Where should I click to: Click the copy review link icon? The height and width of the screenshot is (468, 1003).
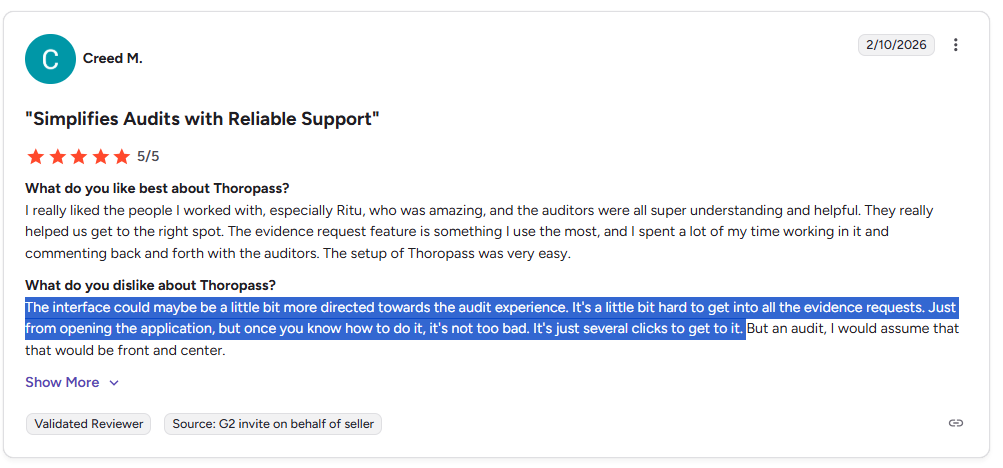956,423
